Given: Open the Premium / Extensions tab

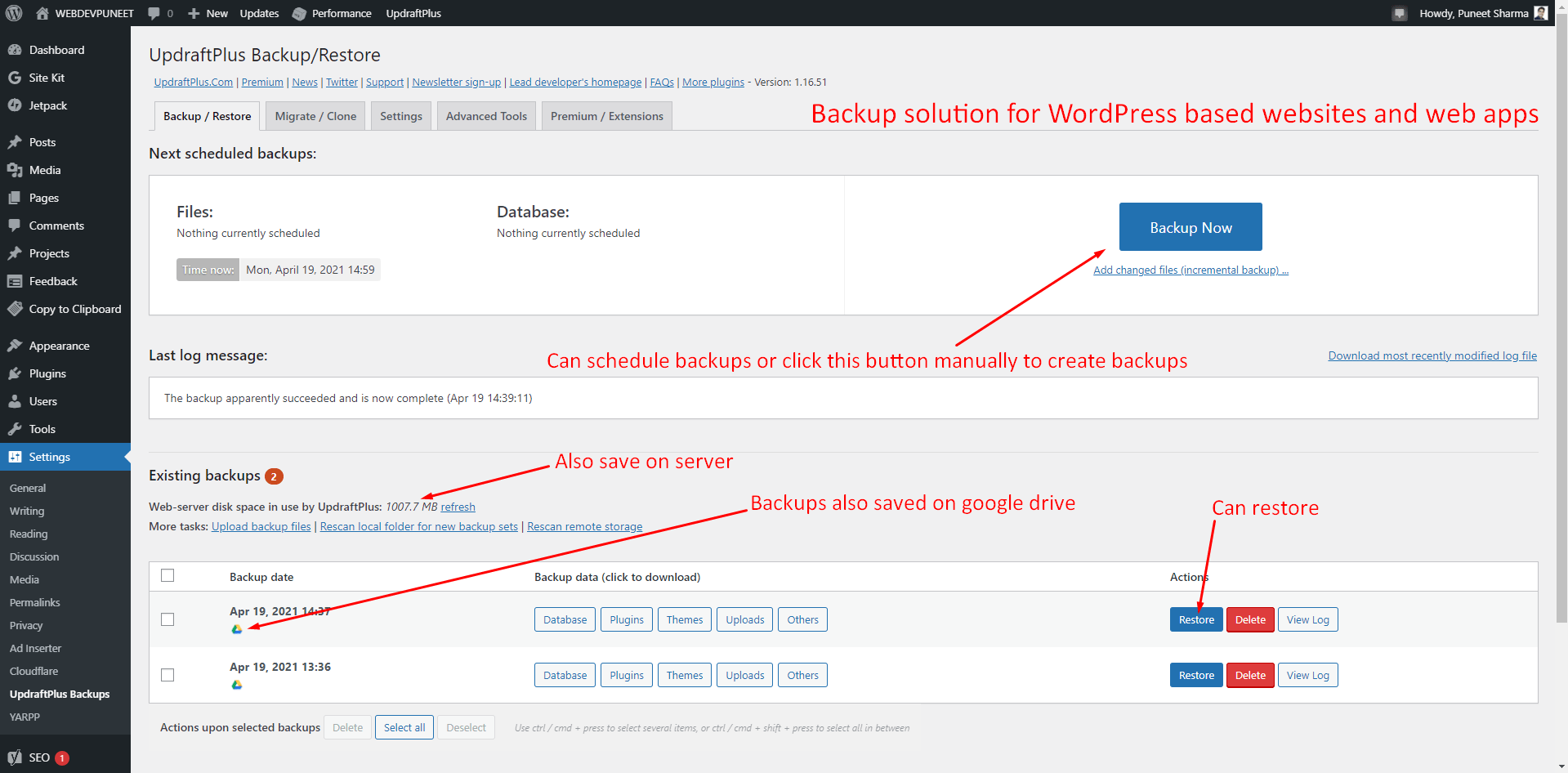Looking at the screenshot, I should pos(607,116).
